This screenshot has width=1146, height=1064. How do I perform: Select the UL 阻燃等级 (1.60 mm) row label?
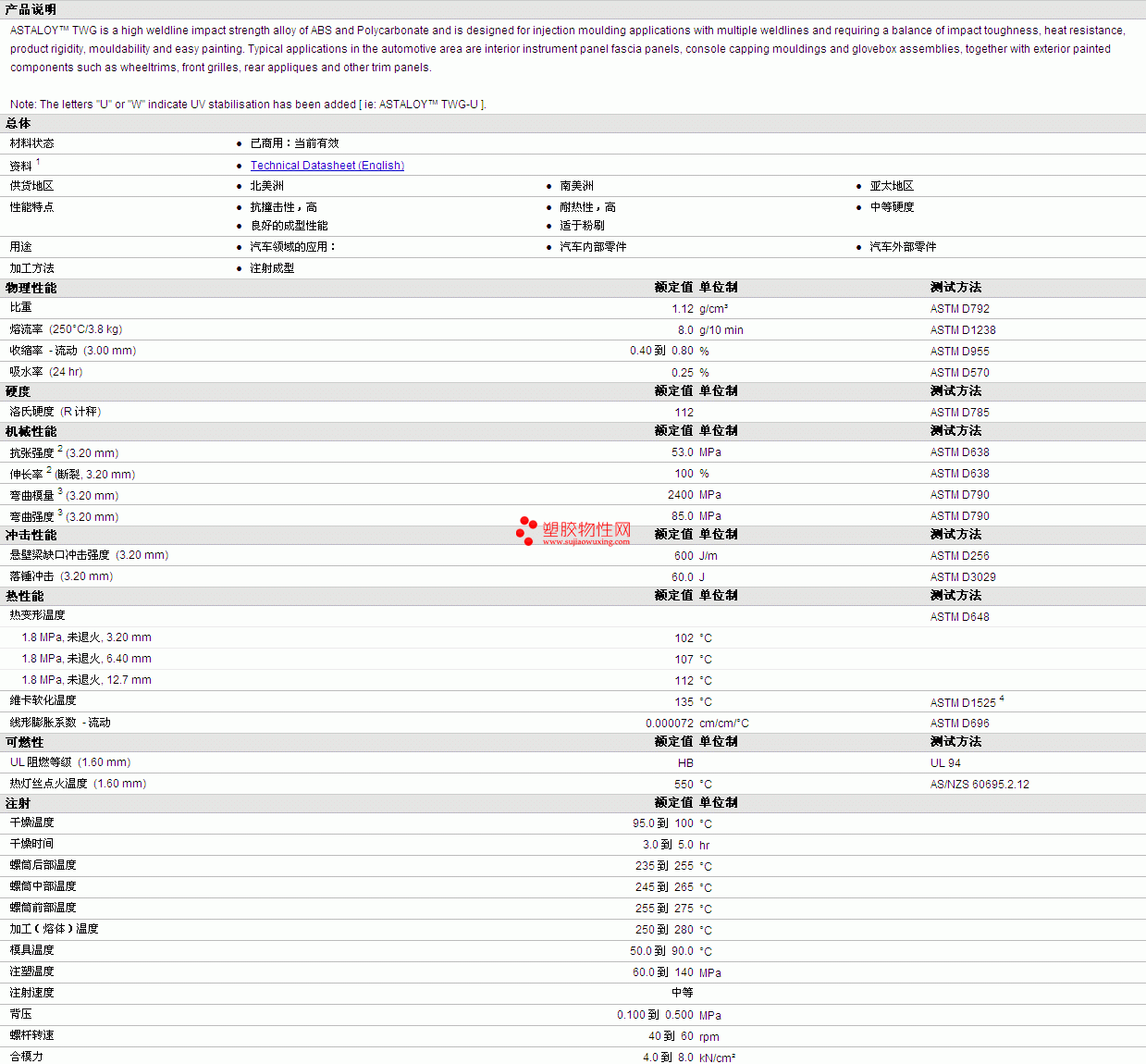[x=70, y=762]
